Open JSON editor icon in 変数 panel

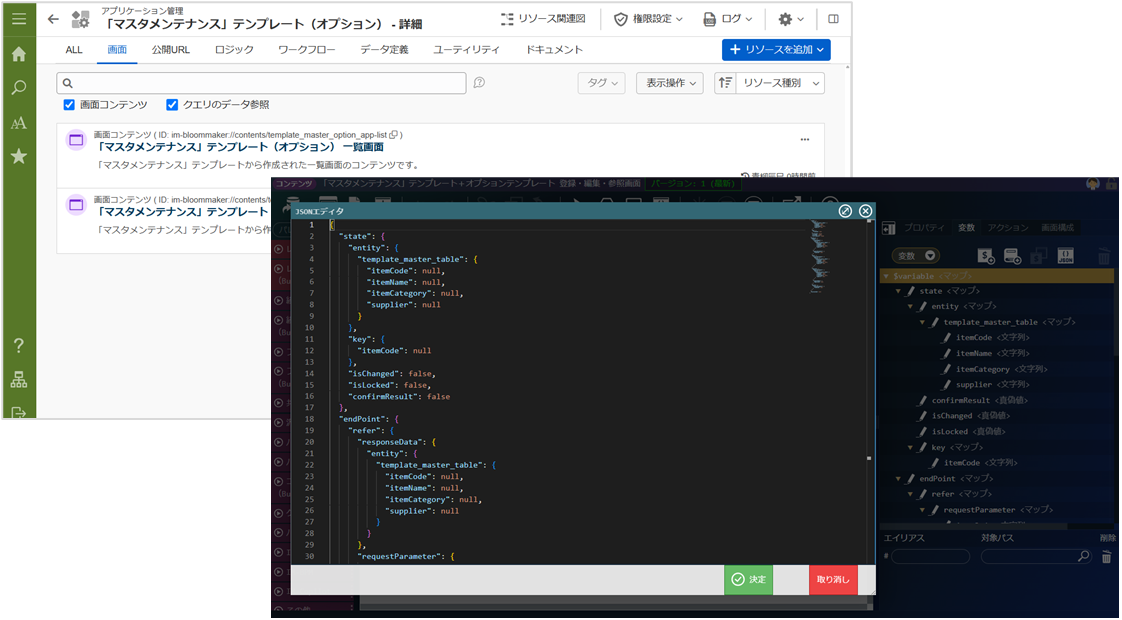1065,256
